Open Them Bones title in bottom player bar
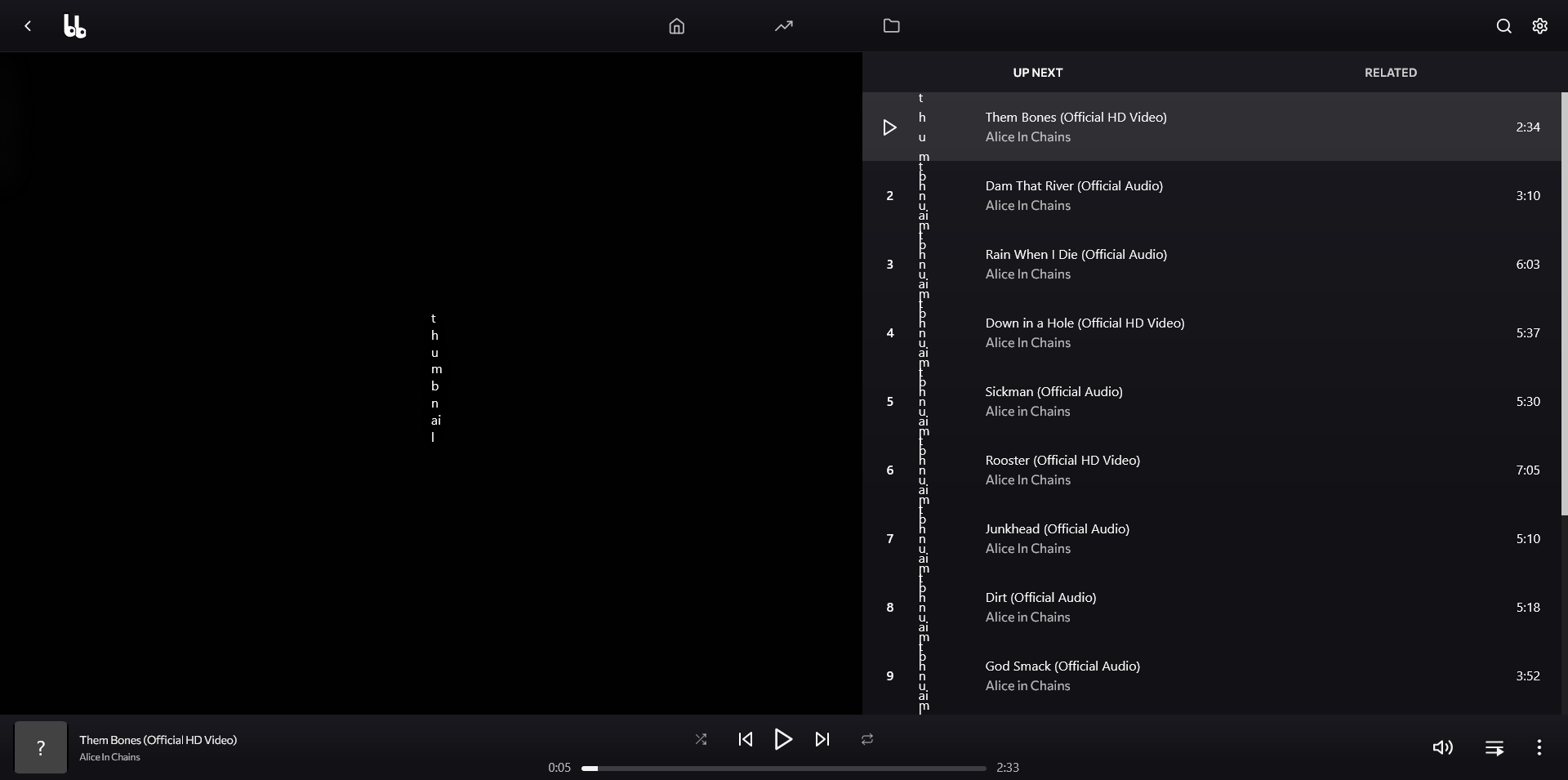Image resolution: width=1568 pixels, height=780 pixels. [x=158, y=740]
